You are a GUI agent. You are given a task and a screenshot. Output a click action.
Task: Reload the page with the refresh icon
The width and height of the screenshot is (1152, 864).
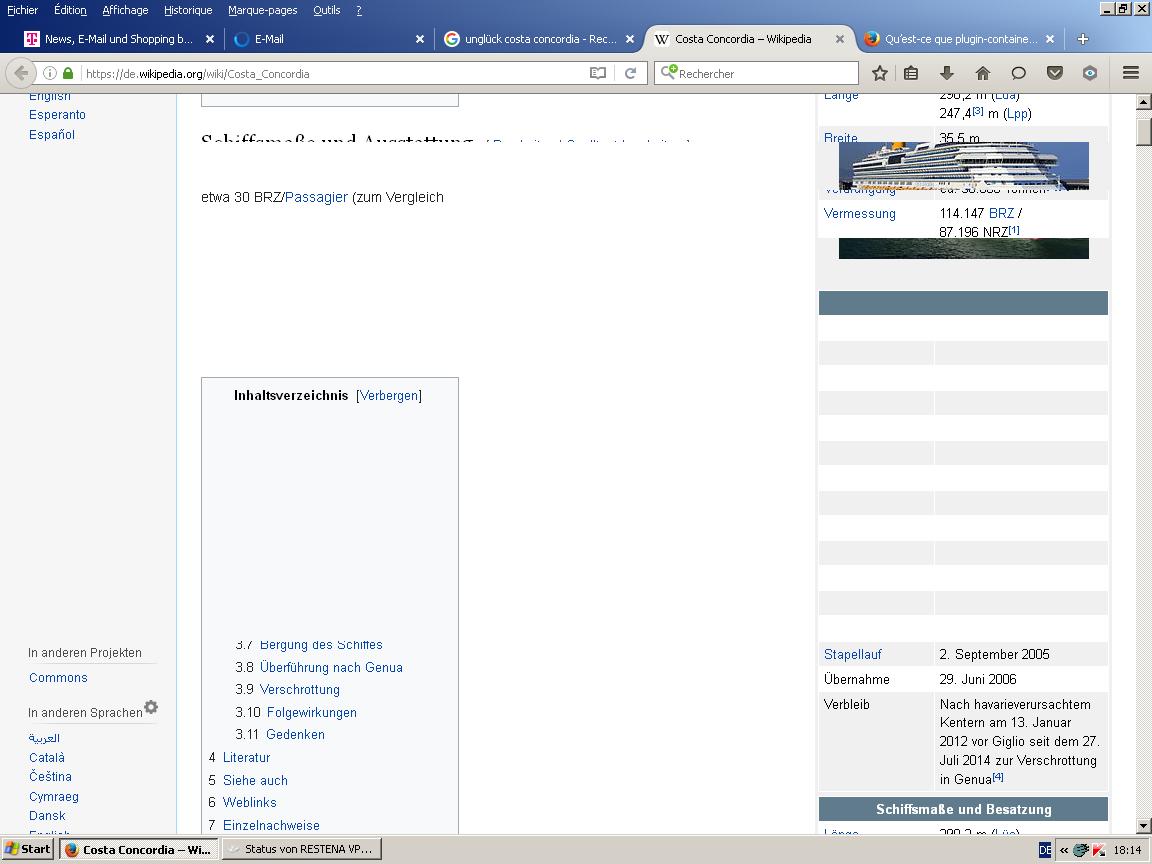pyautogui.click(x=630, y=73)
